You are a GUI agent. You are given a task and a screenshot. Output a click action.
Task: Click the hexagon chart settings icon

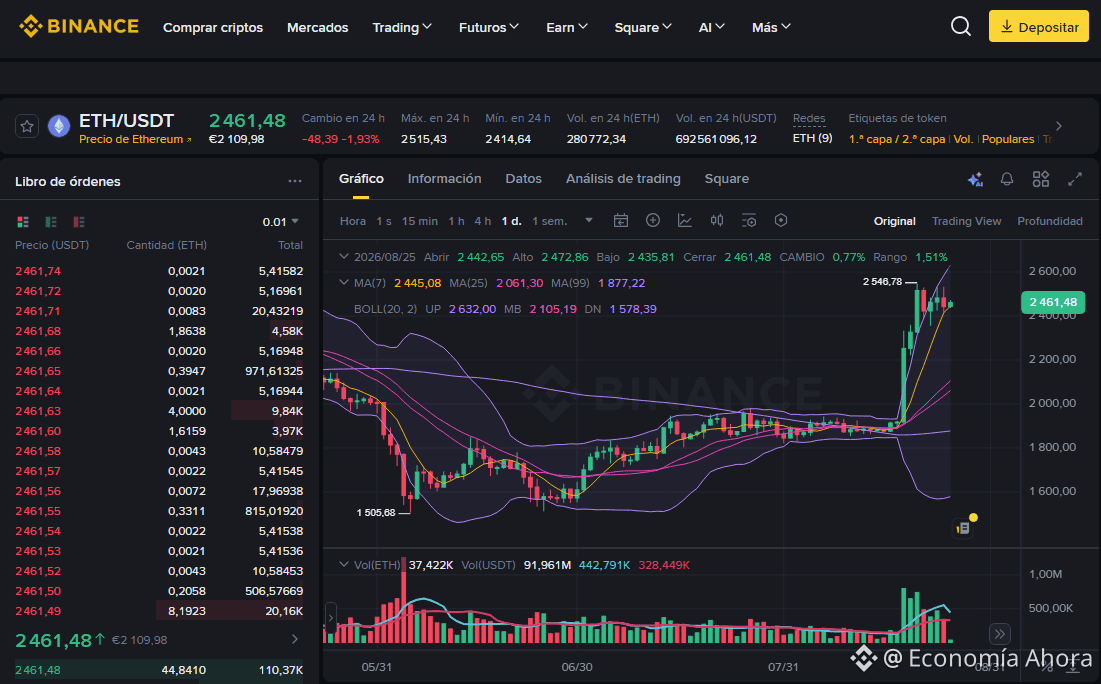tap(781, 221)
